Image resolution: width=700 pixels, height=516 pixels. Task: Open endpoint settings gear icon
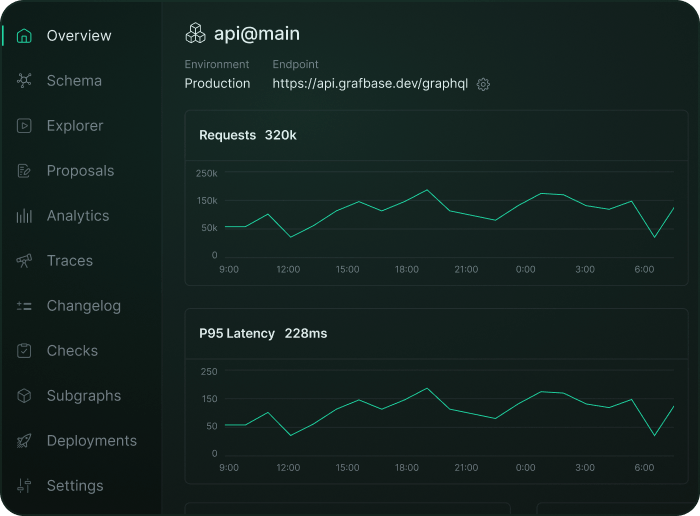pos(483,84)
